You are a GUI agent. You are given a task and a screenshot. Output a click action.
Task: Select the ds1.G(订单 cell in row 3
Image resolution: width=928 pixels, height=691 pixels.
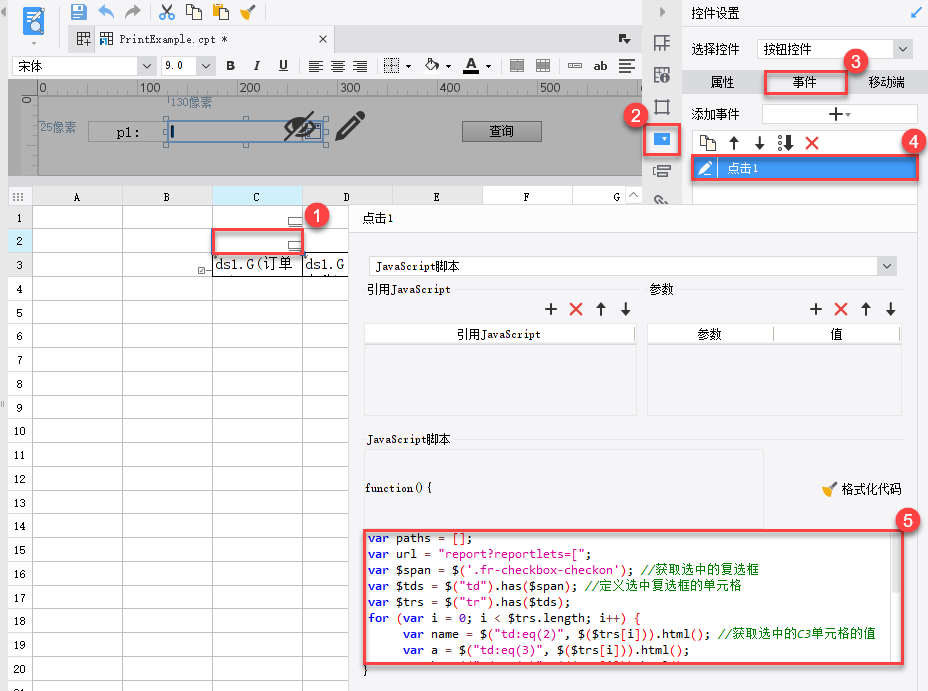click(257, 264)
